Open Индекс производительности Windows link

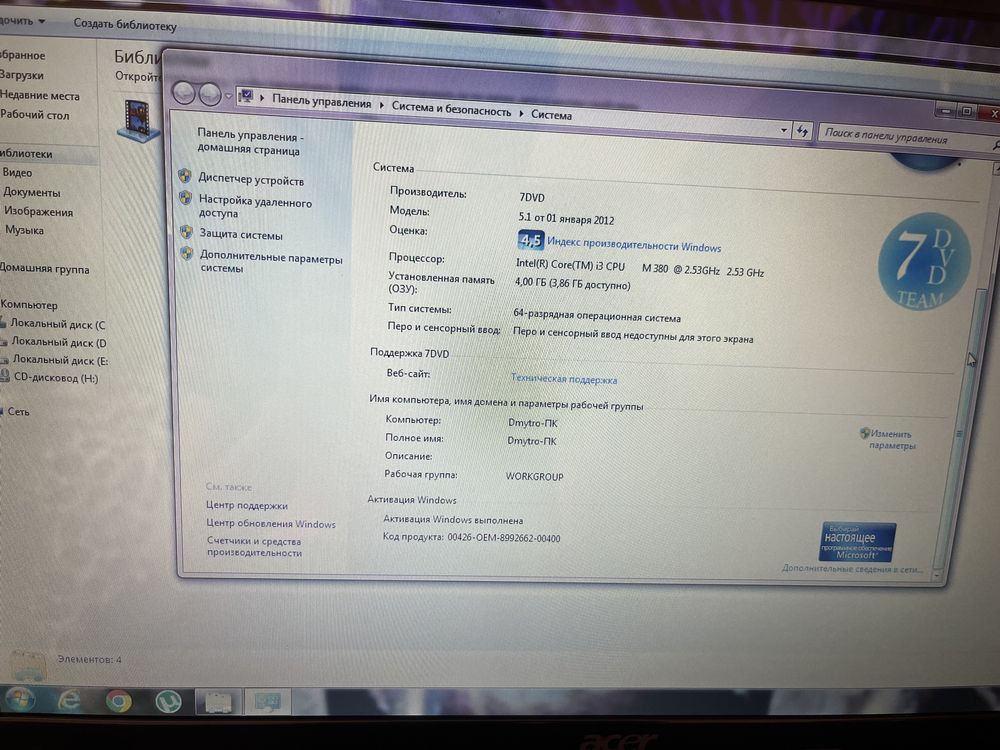[x=634, y=246]
